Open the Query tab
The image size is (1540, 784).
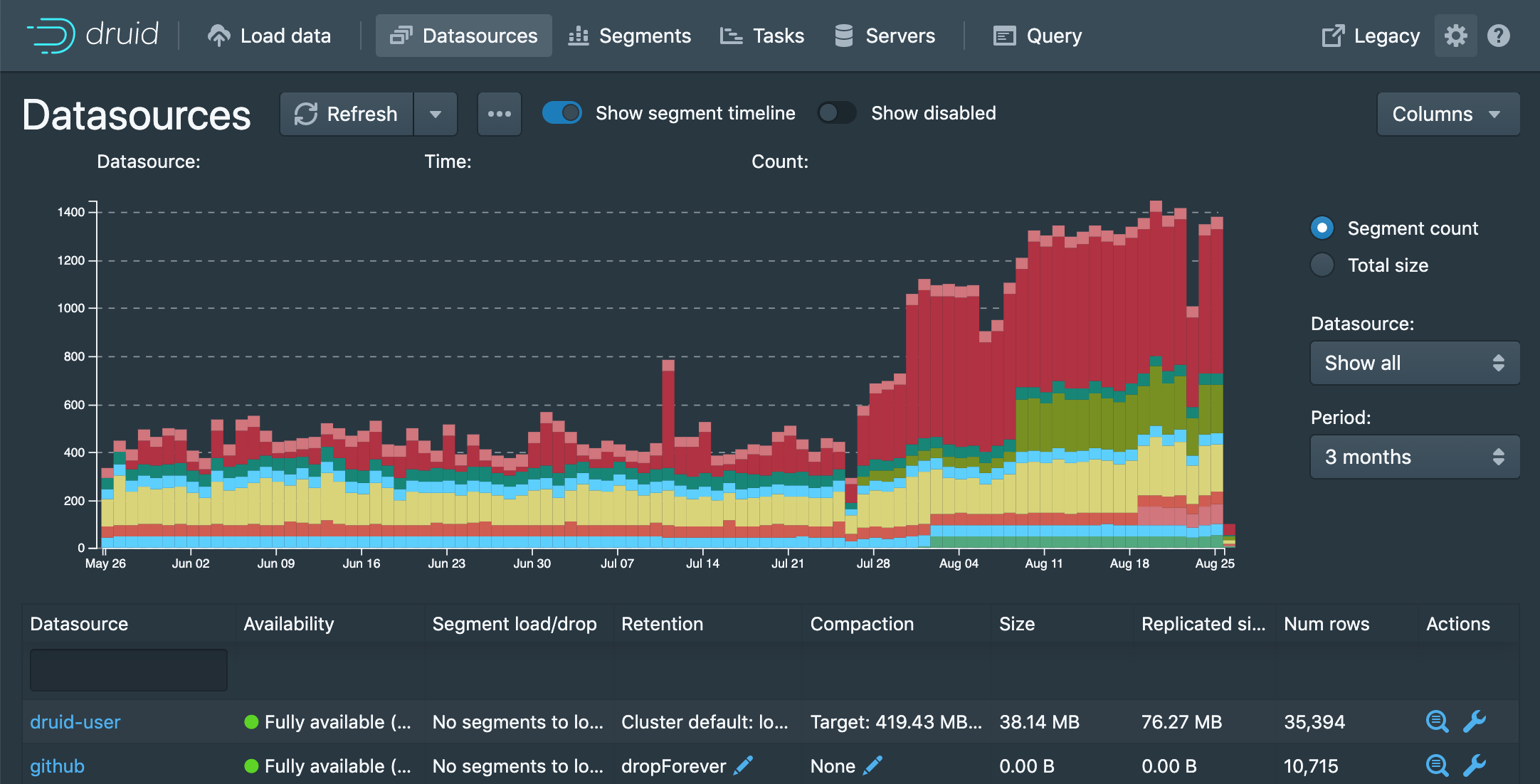tap(1038, 36)
